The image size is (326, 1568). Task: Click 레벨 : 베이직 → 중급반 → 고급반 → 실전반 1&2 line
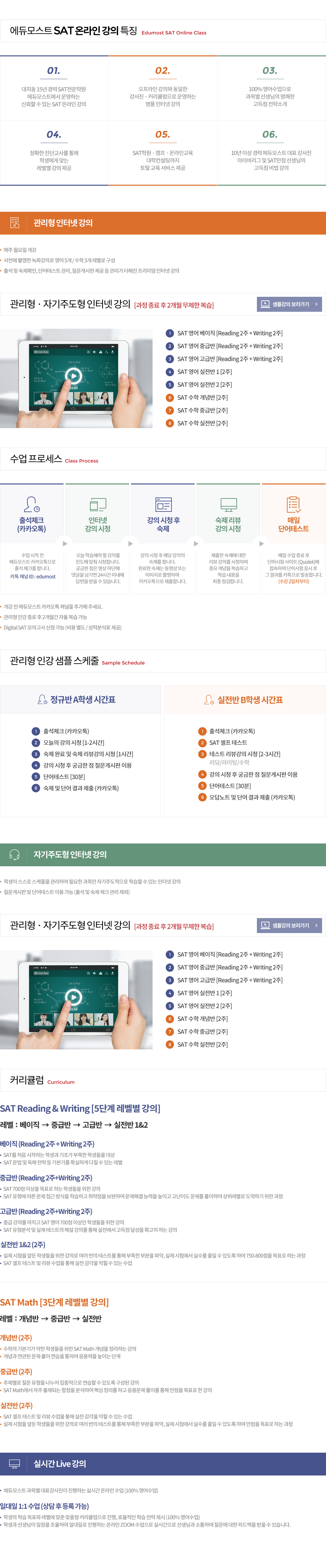[x=74, y=1125]
